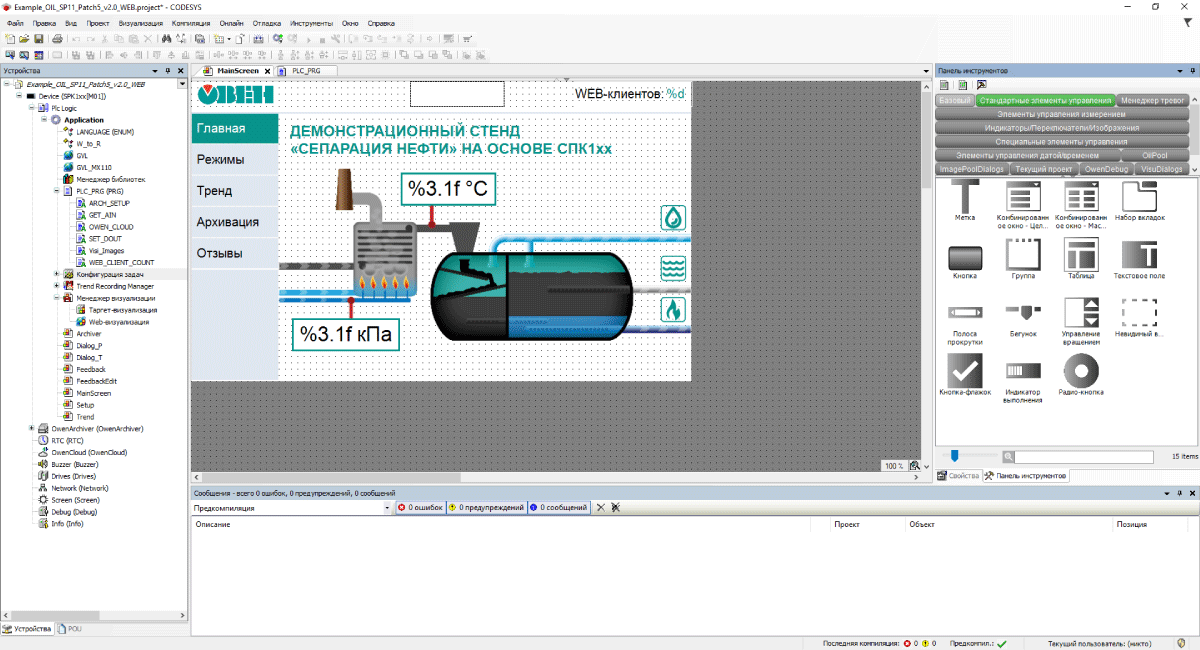Select the Метка (Label) element icon
The image size is (1200, 650).
[965, 198]
